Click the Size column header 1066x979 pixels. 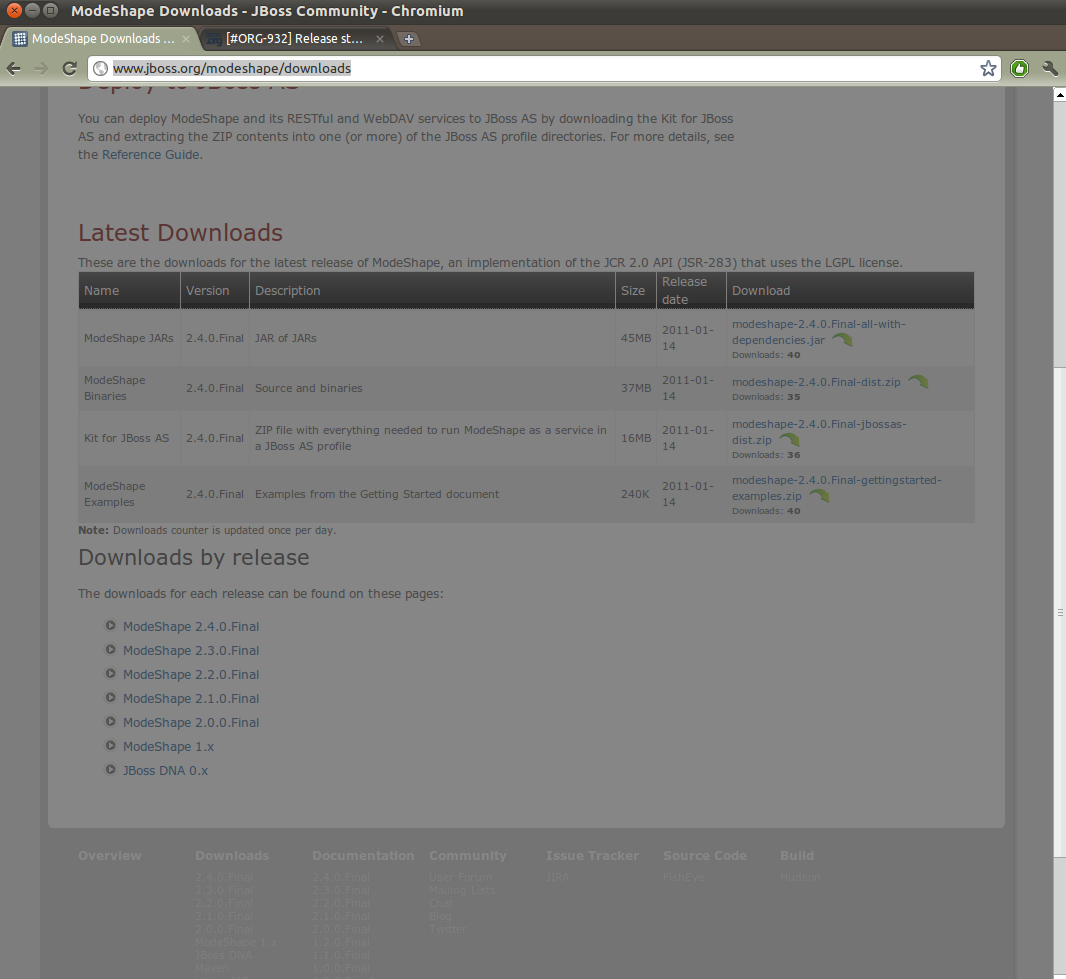coord(636,290)
